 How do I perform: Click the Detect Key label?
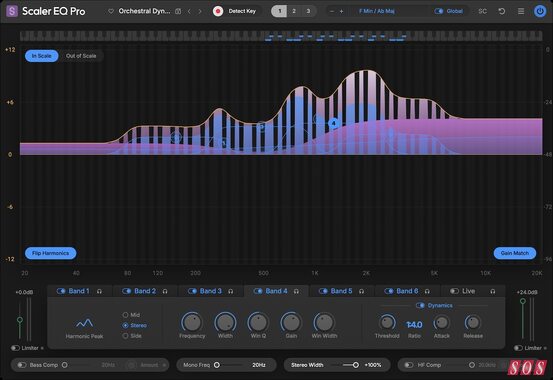(242, 11)
